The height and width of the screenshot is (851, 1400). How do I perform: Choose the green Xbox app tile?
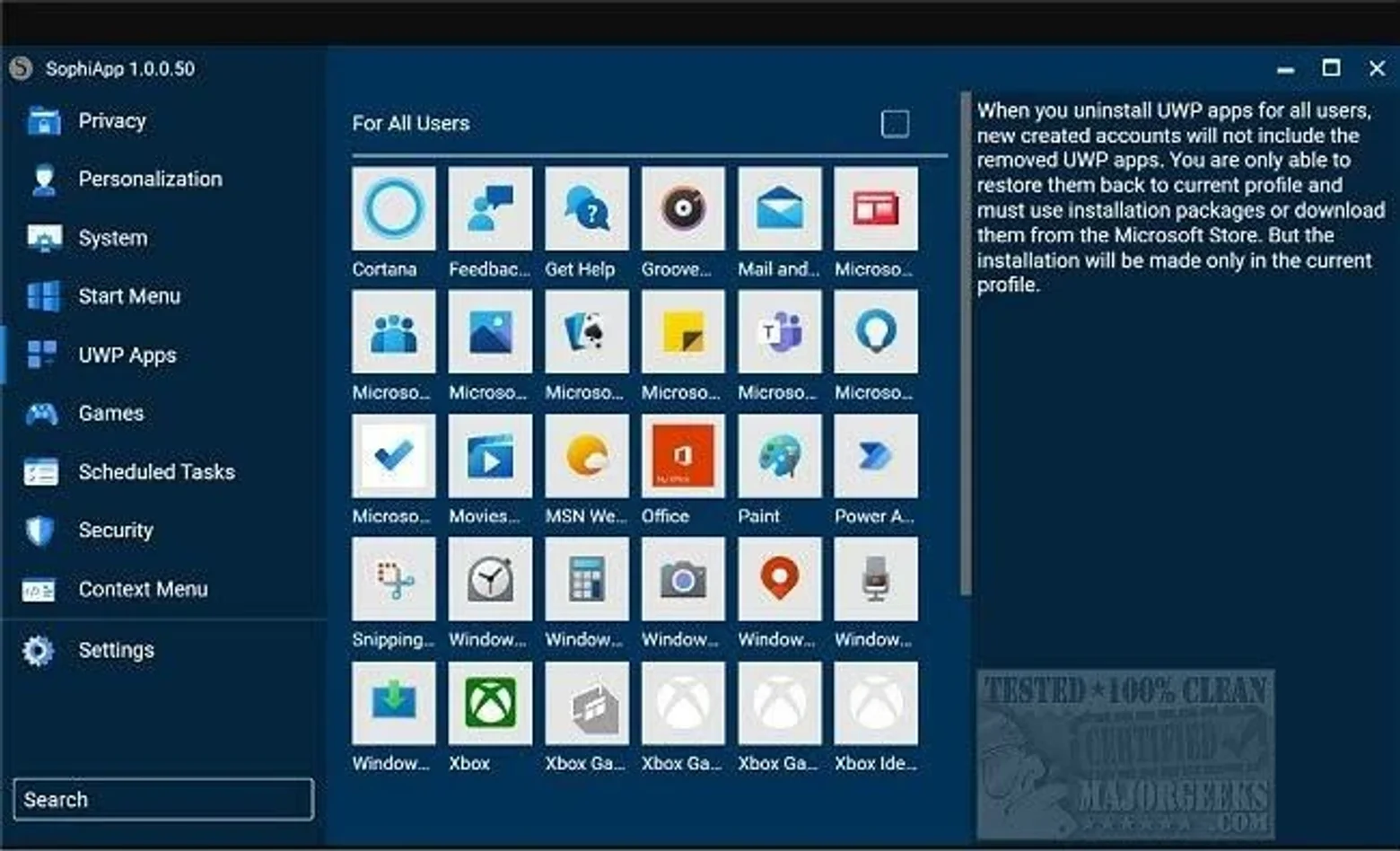pos(490,704)
